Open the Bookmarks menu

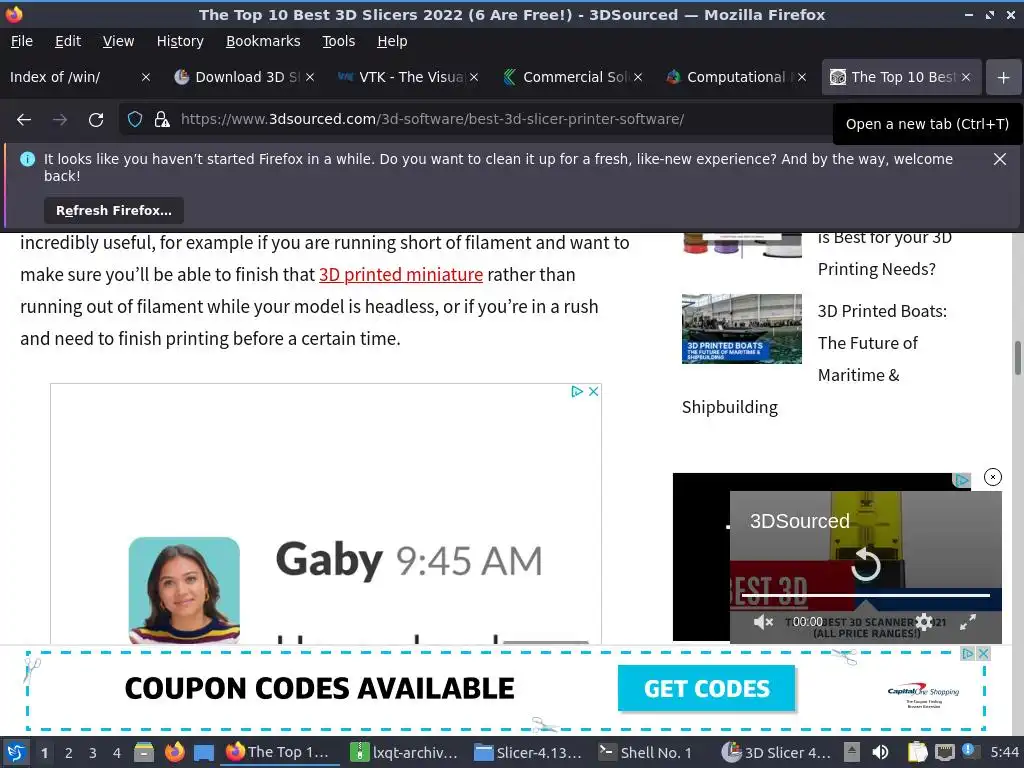263,41
